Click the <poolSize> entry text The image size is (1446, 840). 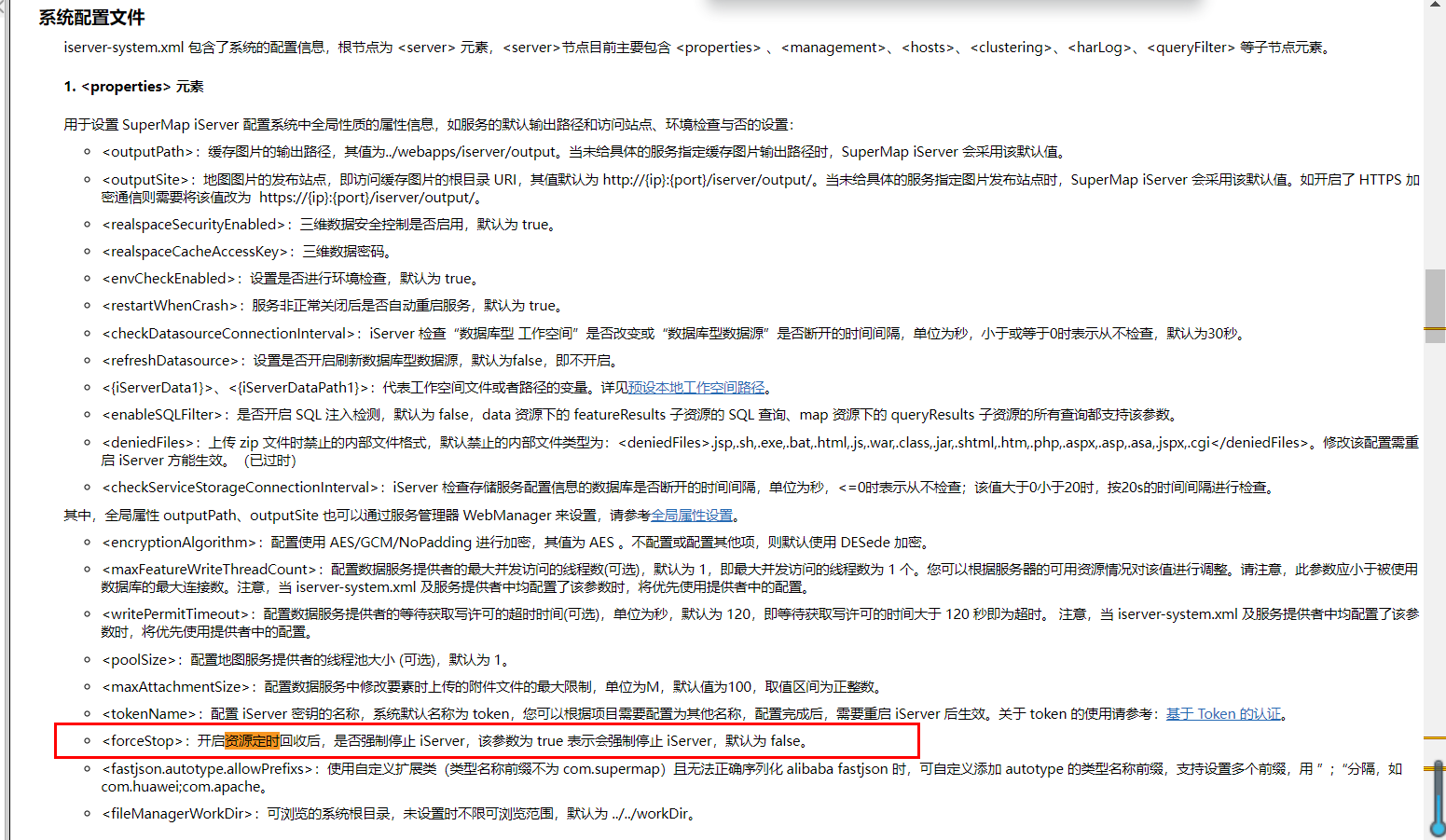coord(307,660)
